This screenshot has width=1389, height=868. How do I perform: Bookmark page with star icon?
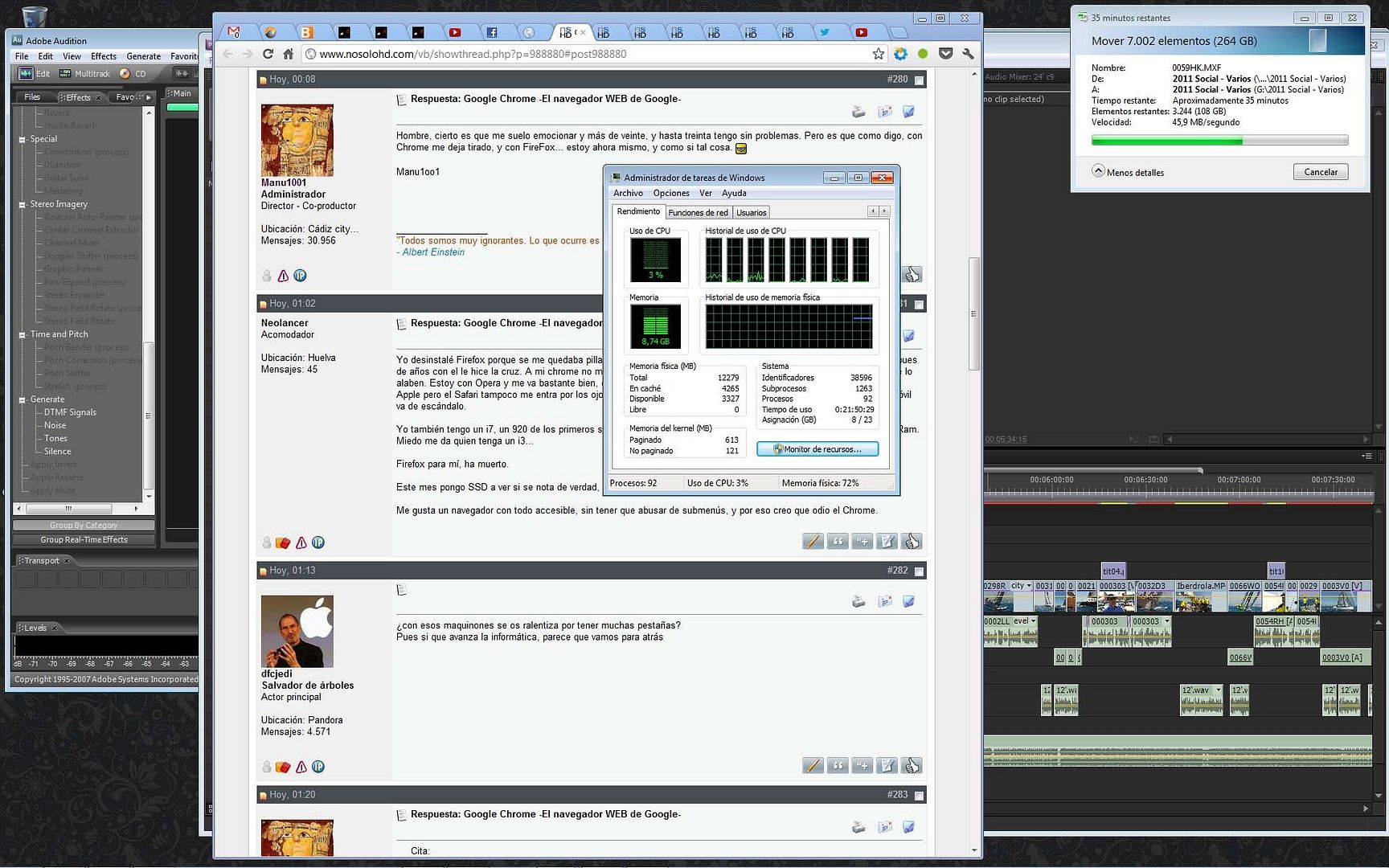878,54
